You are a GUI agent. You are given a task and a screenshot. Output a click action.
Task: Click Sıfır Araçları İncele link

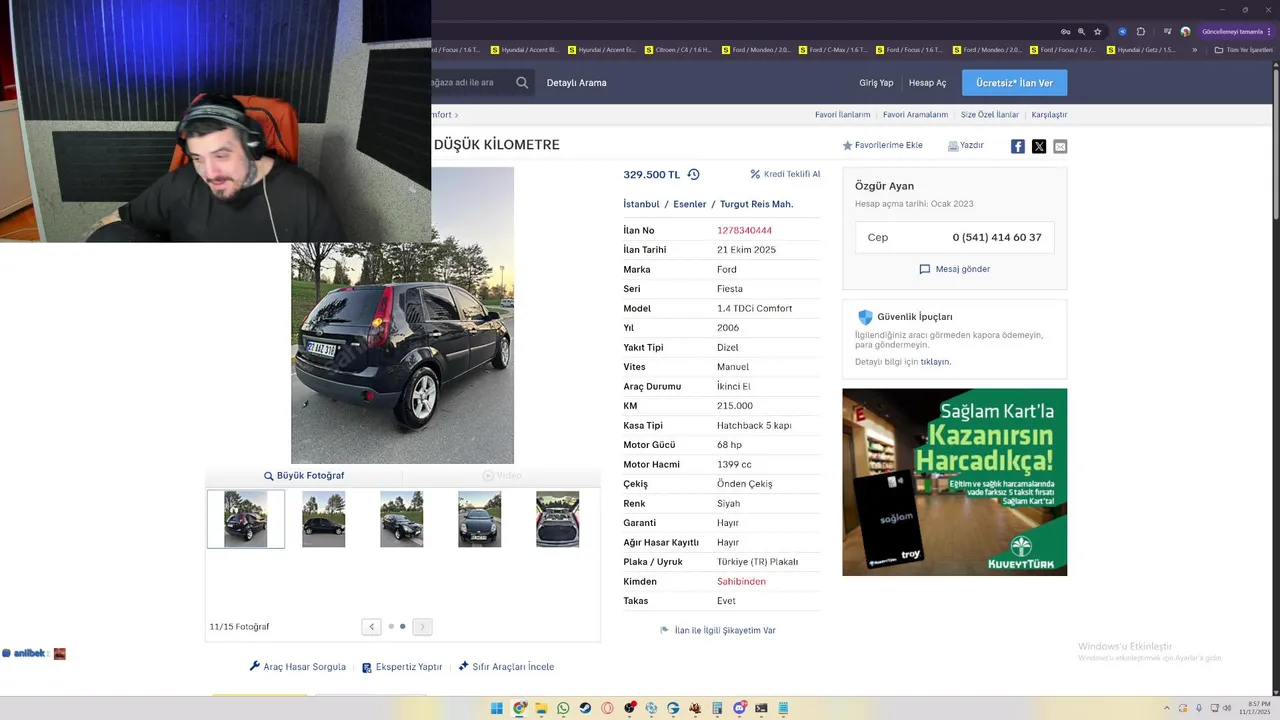[506, 667]
